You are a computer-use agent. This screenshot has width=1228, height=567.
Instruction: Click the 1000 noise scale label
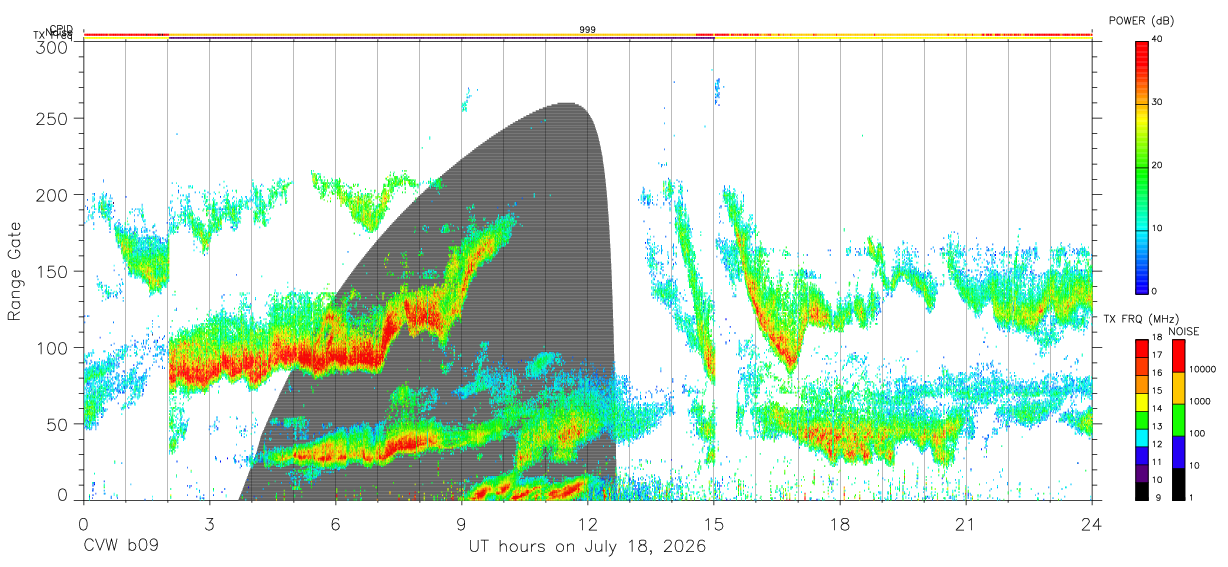[1201, 401]
